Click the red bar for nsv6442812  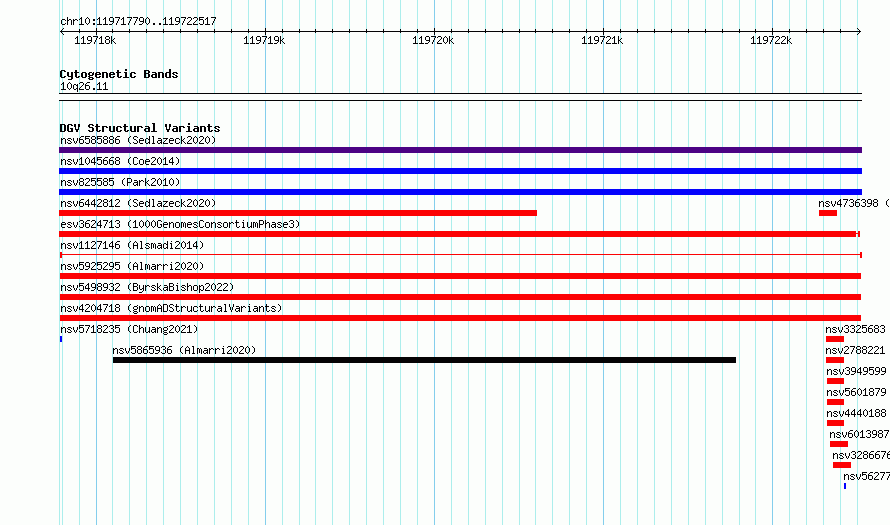[x=298, y=213]
